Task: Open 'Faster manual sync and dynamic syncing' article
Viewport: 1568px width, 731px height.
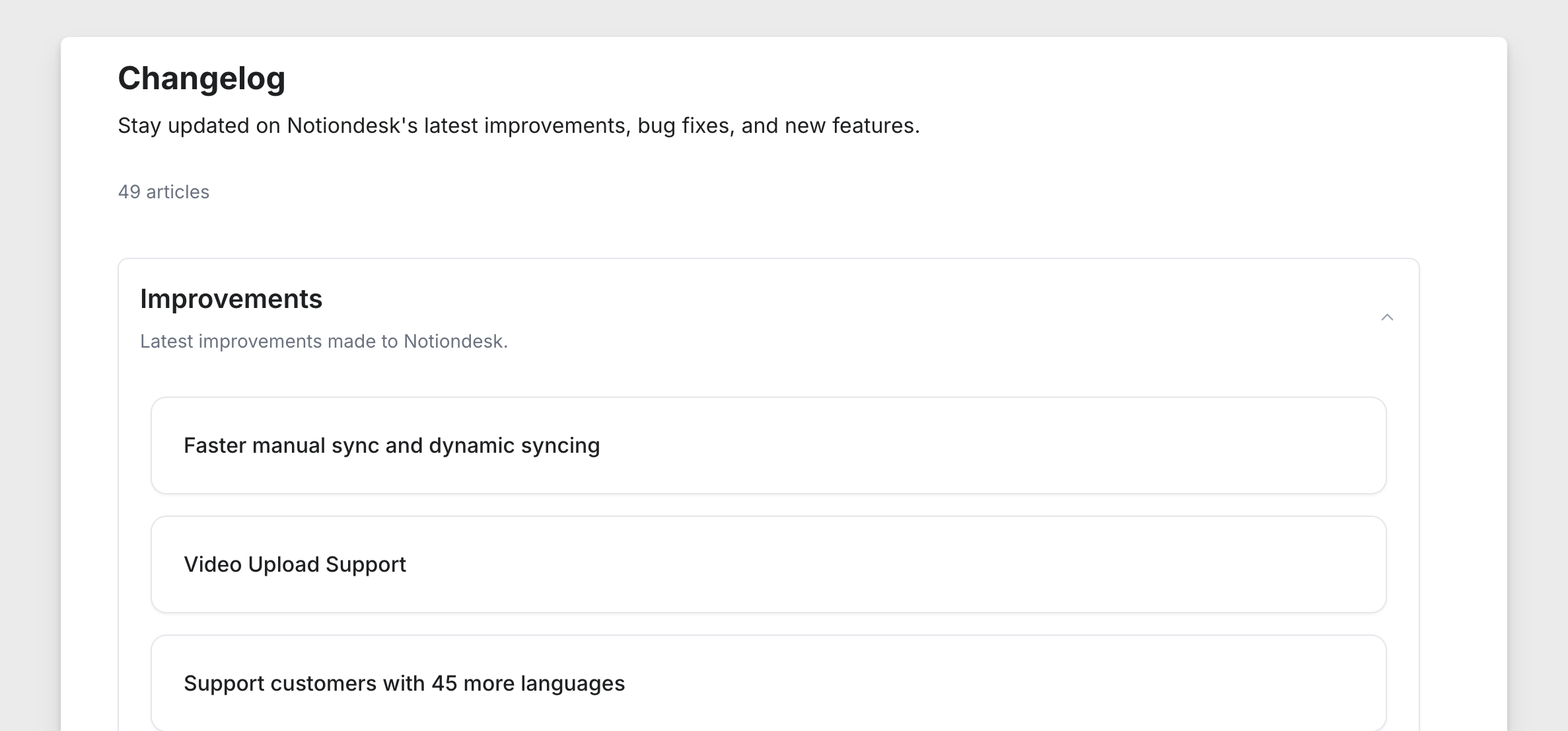Action: click(768, 445)
